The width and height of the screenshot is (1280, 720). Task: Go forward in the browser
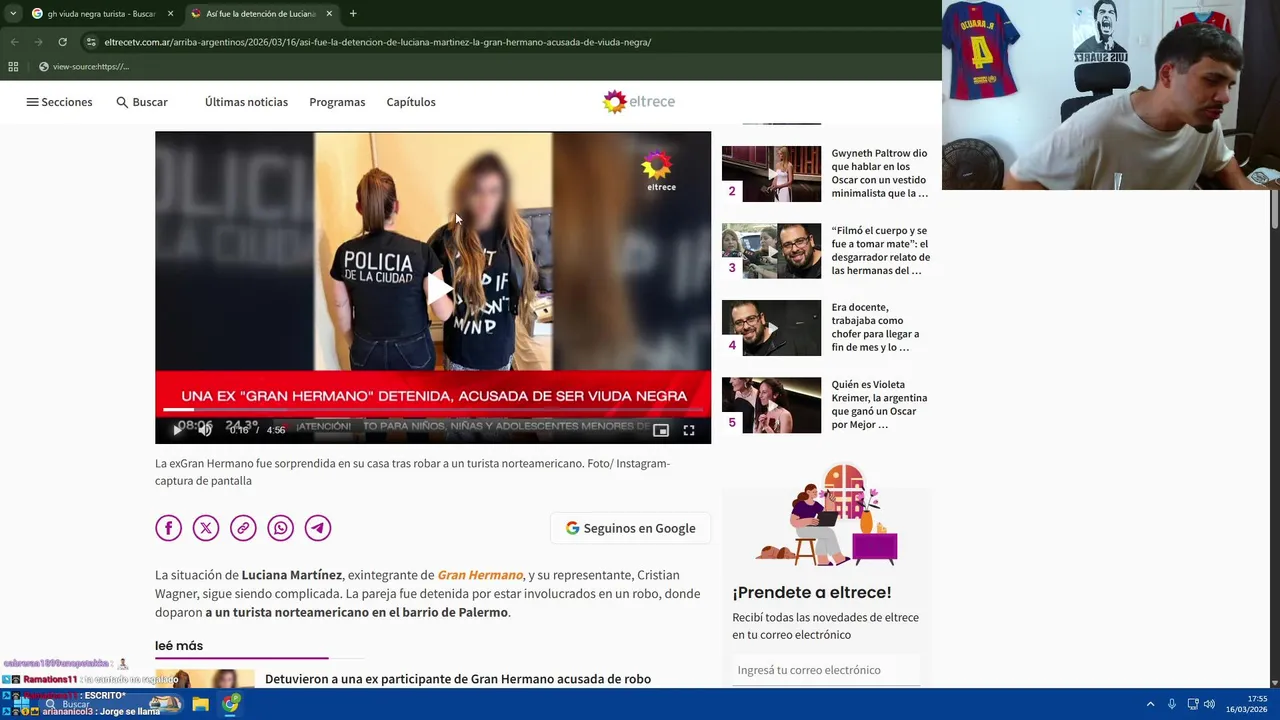38,42
